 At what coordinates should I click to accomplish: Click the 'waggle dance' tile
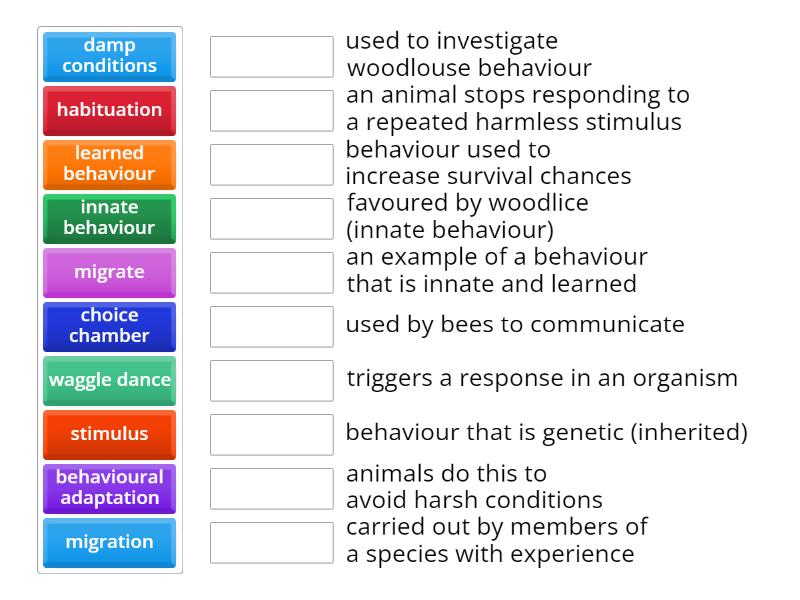[110, 380]
